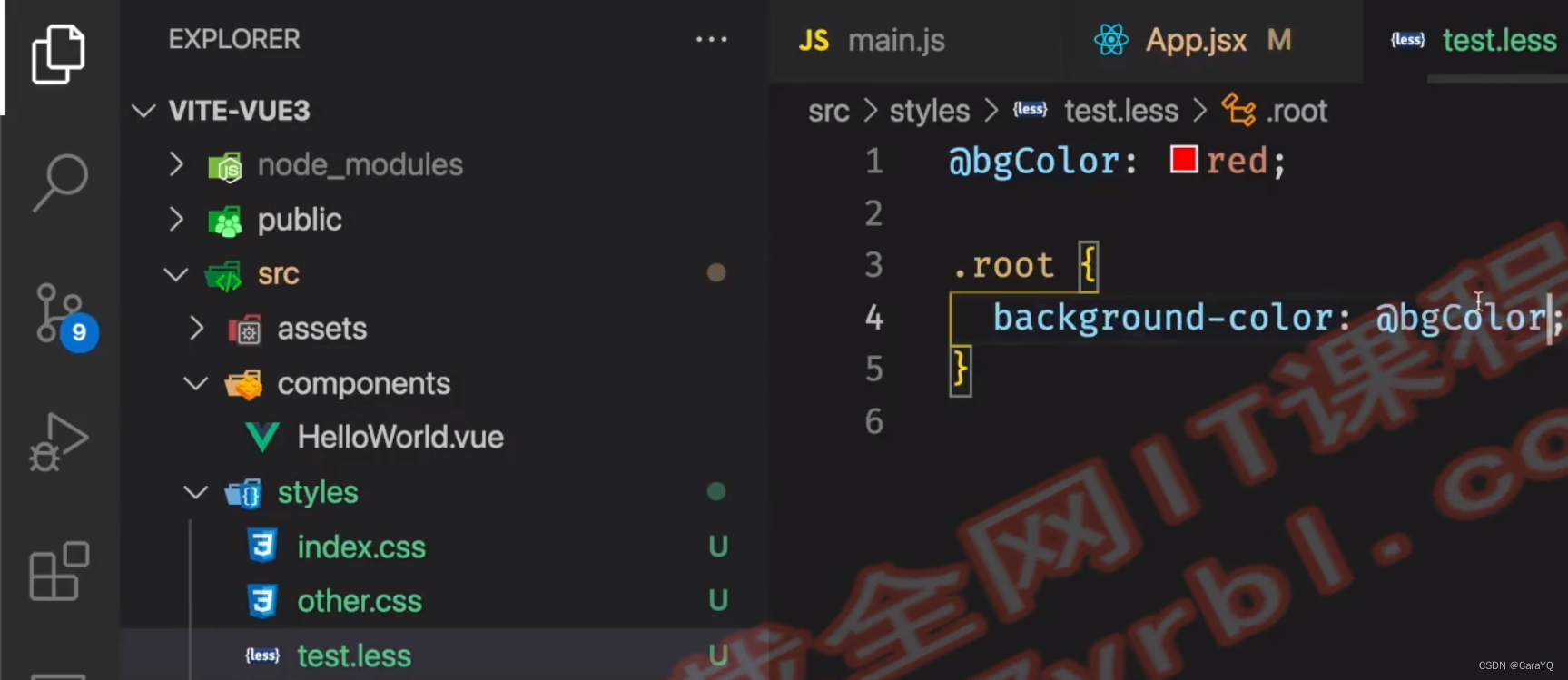
Task: Open index.css in the file tree
Action: (361, 547)
